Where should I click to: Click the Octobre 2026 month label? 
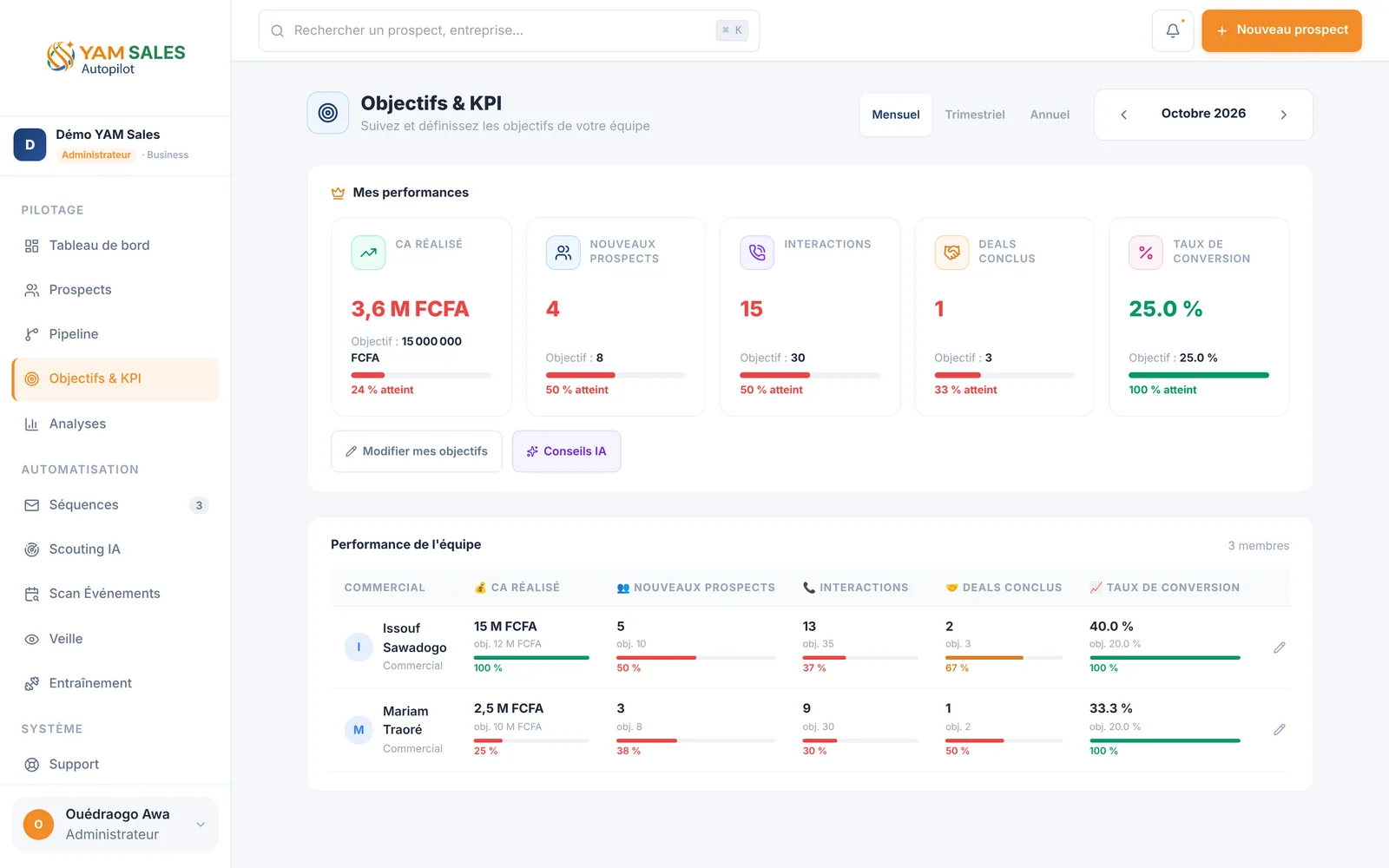pos(1203,114)
